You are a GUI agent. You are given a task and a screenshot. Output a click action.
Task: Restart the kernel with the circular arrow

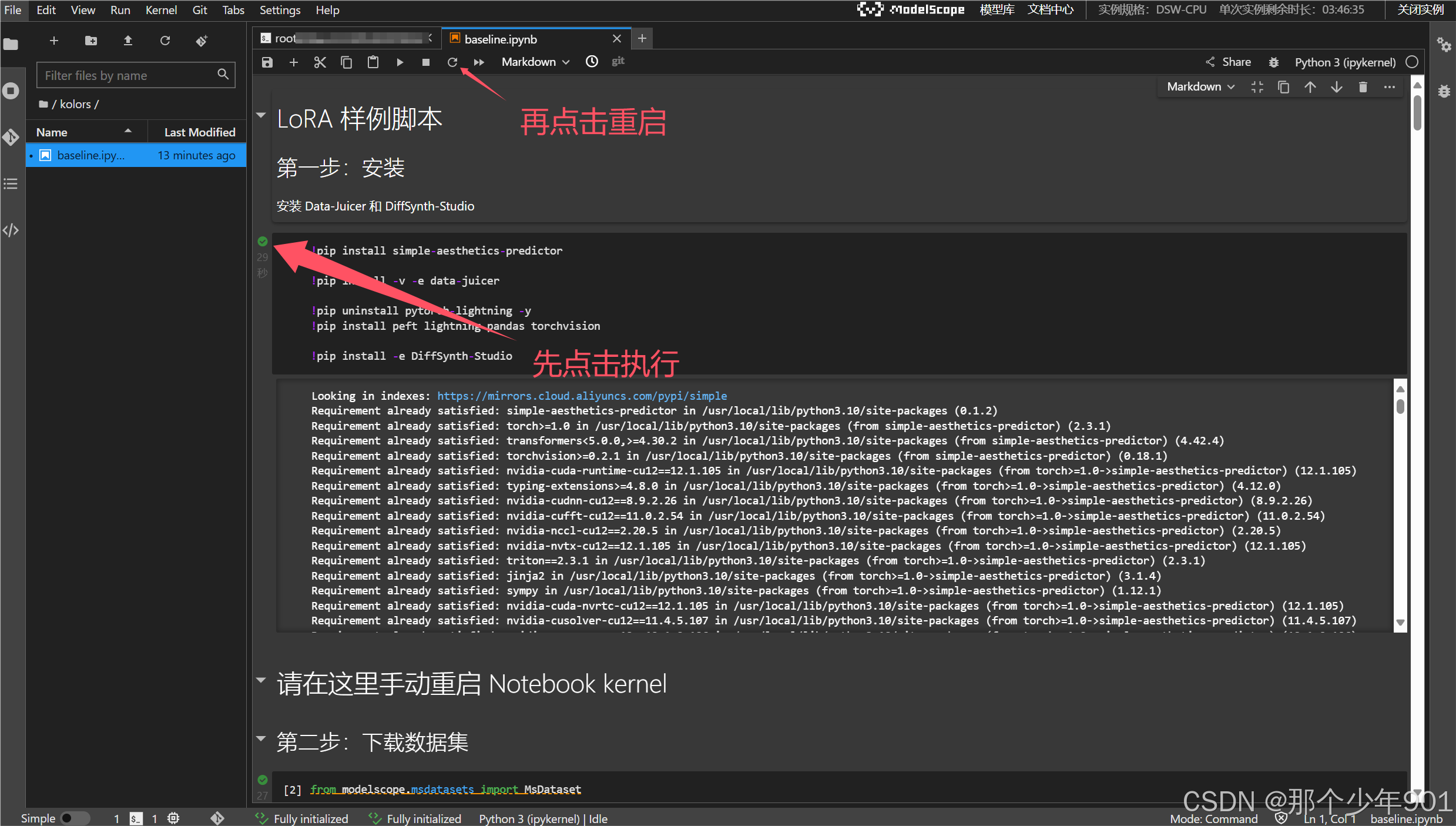pos(452,62)
